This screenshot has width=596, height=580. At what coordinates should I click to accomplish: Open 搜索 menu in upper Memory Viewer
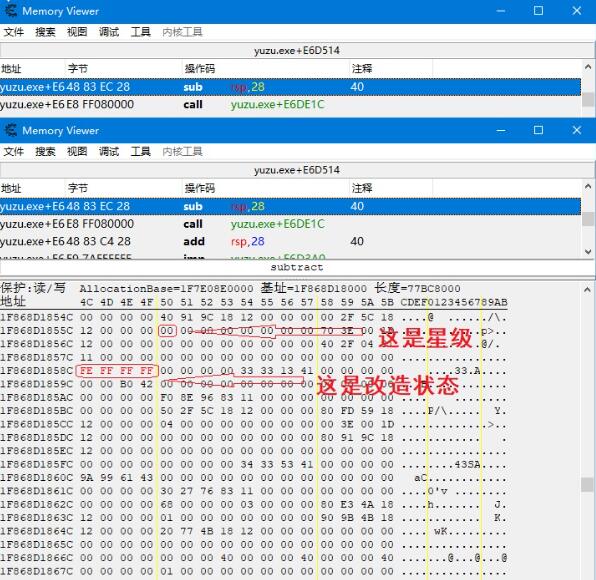(x=45, y=32)
